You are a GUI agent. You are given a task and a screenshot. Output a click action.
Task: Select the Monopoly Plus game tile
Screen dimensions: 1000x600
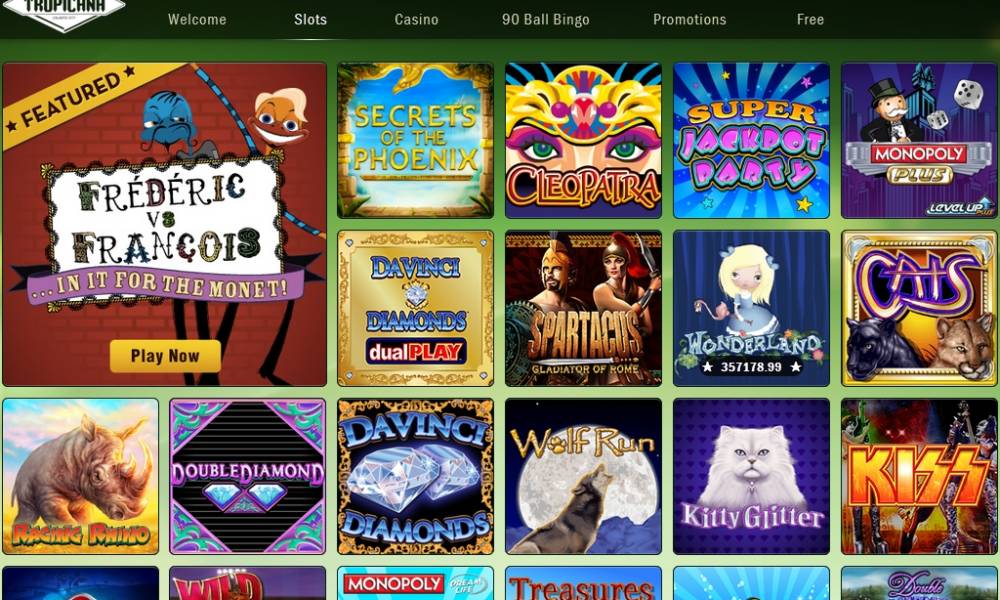919,140
